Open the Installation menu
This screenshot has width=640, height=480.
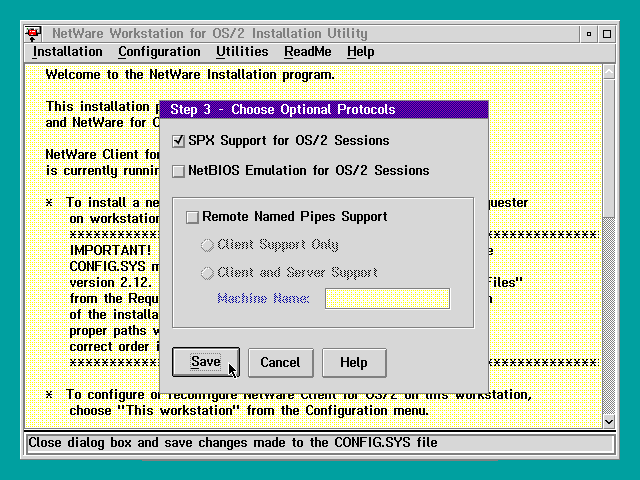(x=67, y=52)
